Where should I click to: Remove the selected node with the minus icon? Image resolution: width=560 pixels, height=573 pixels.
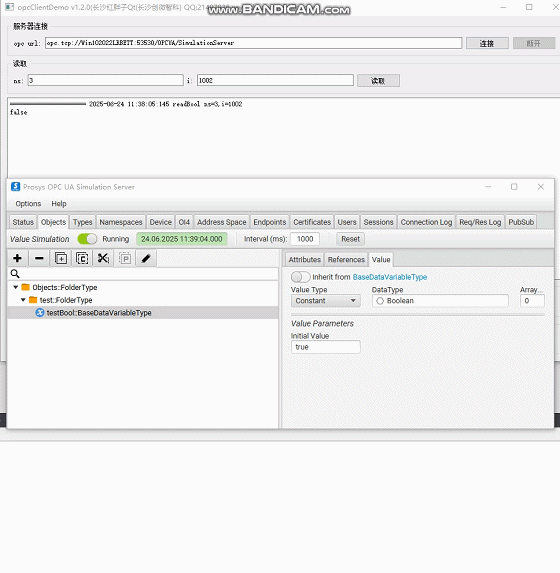pyautogui.click(x=39, y=258)
